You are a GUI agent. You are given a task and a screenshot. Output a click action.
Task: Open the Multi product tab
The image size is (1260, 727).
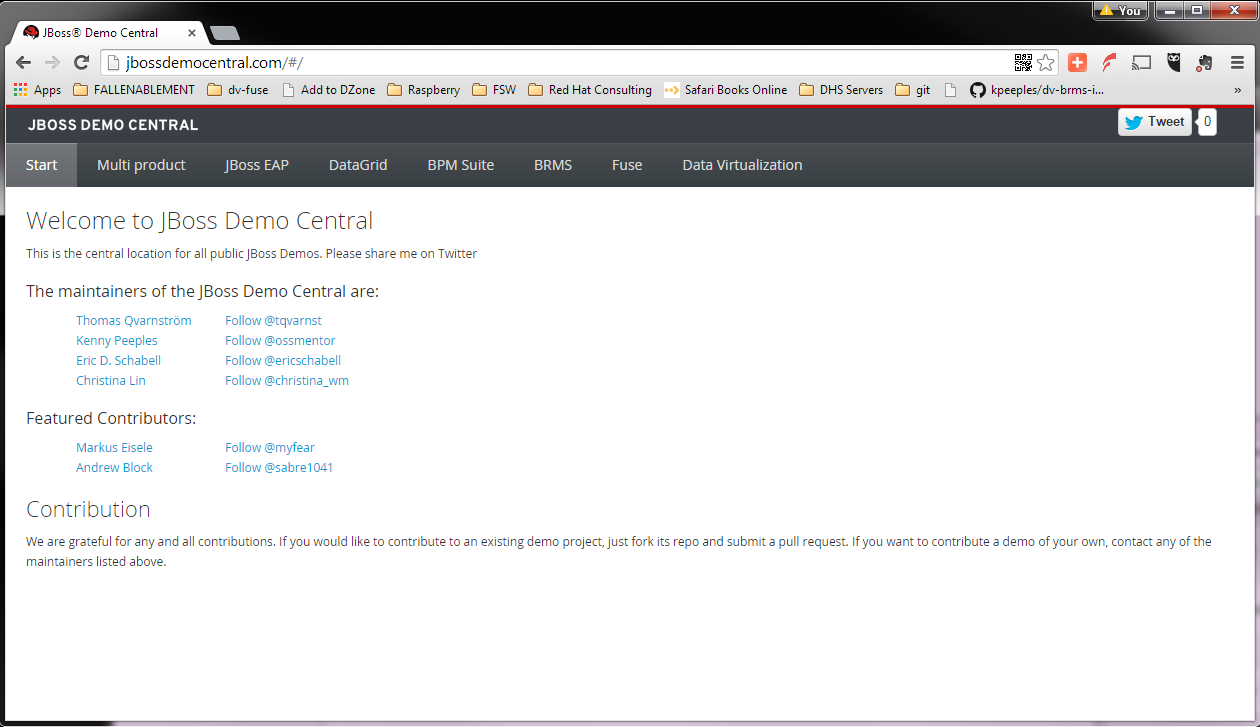coord(141,165)
